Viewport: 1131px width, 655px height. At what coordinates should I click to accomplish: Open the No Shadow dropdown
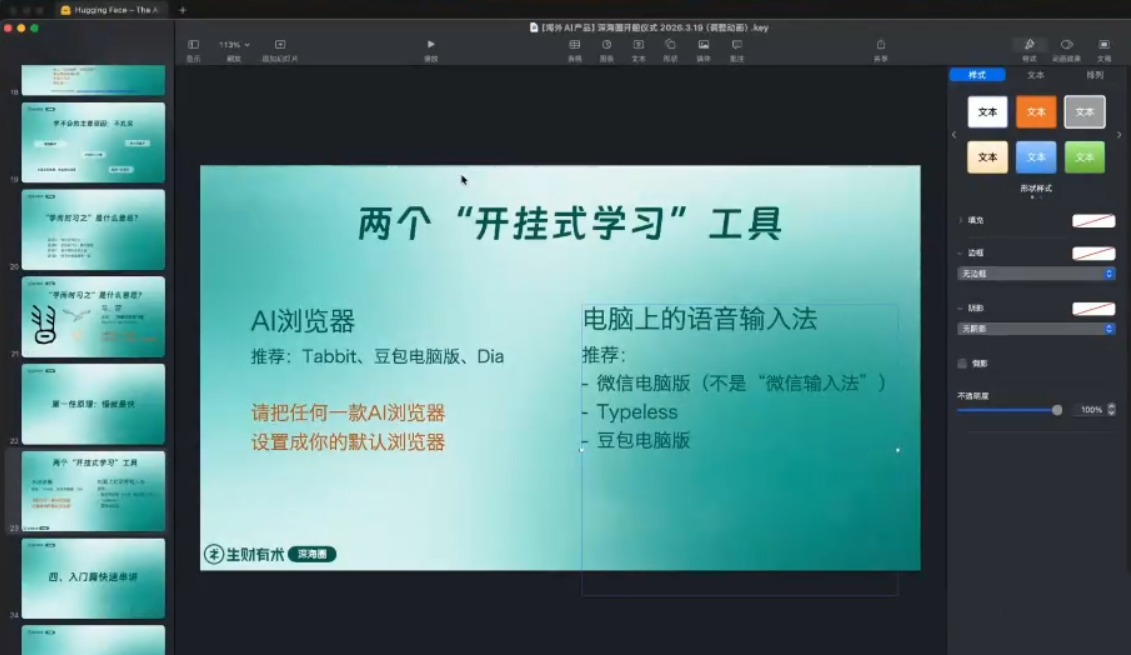pos(1035,328)
